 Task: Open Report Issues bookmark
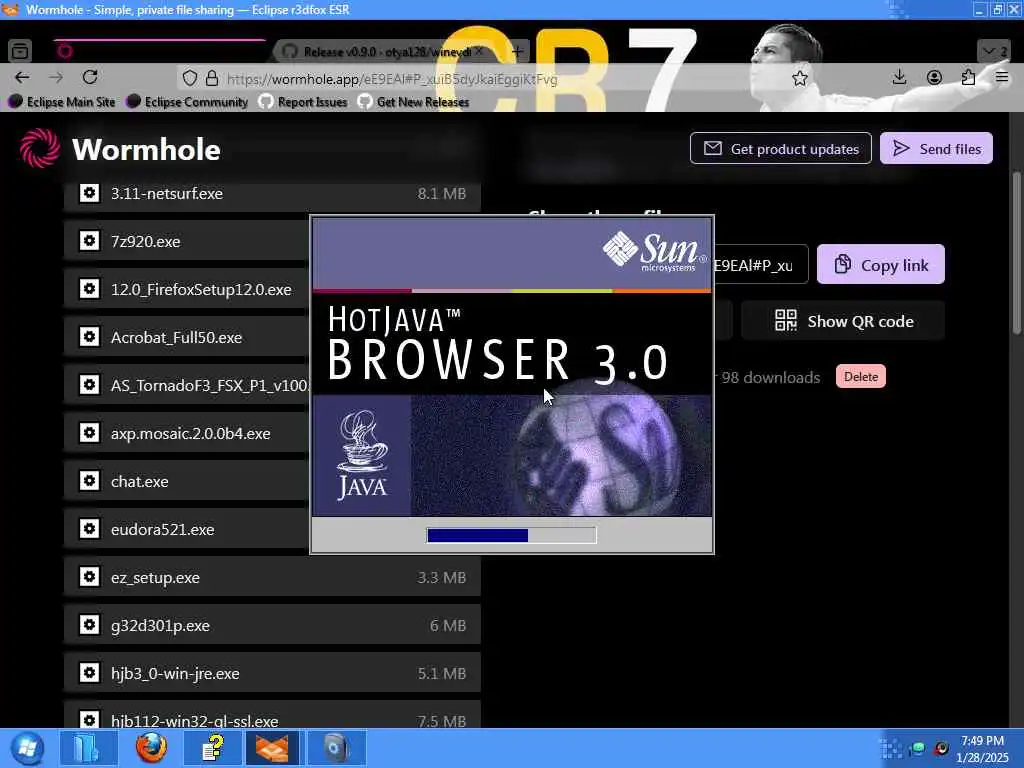pyautogui.click(x=303, y=102)
